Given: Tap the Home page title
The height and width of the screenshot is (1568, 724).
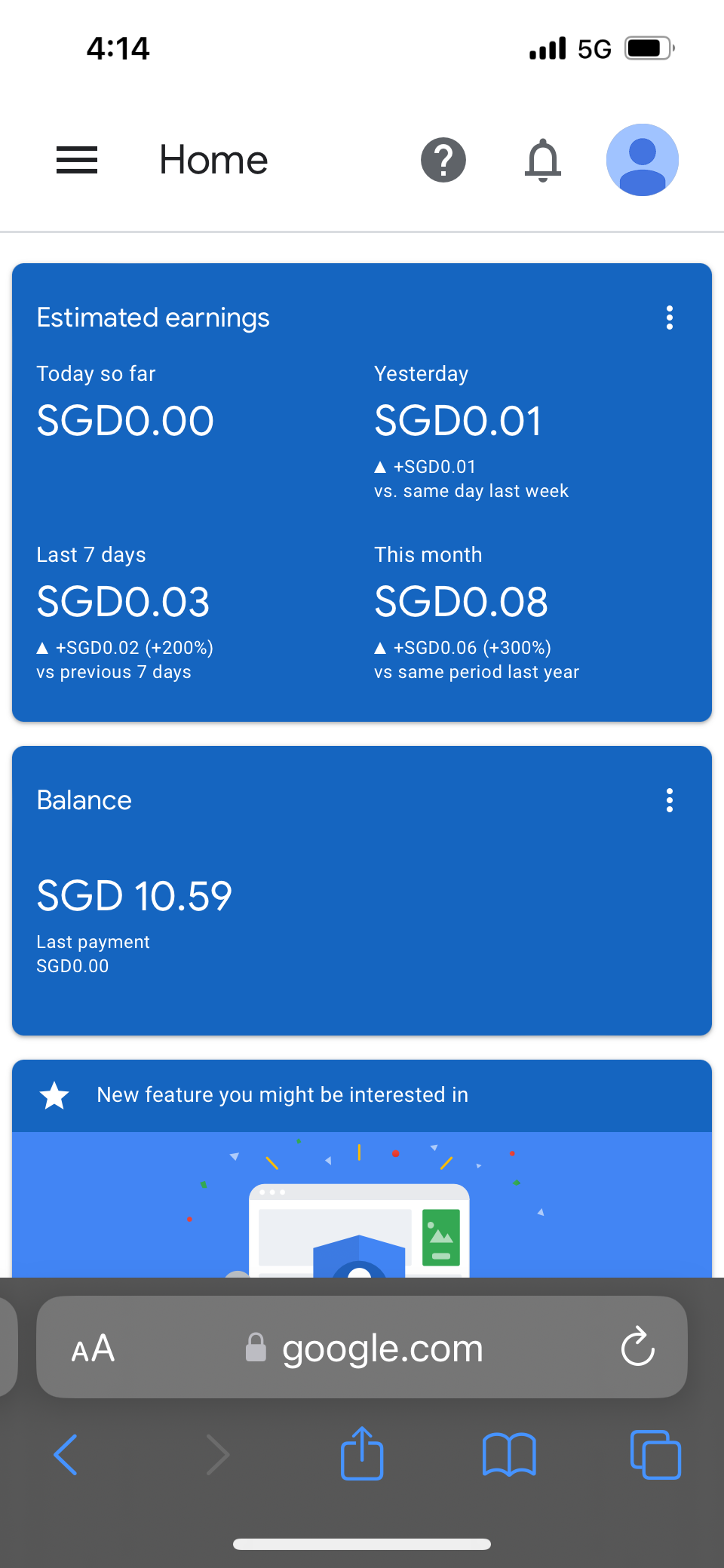Looking at the screenshot, I should [213, 160].
